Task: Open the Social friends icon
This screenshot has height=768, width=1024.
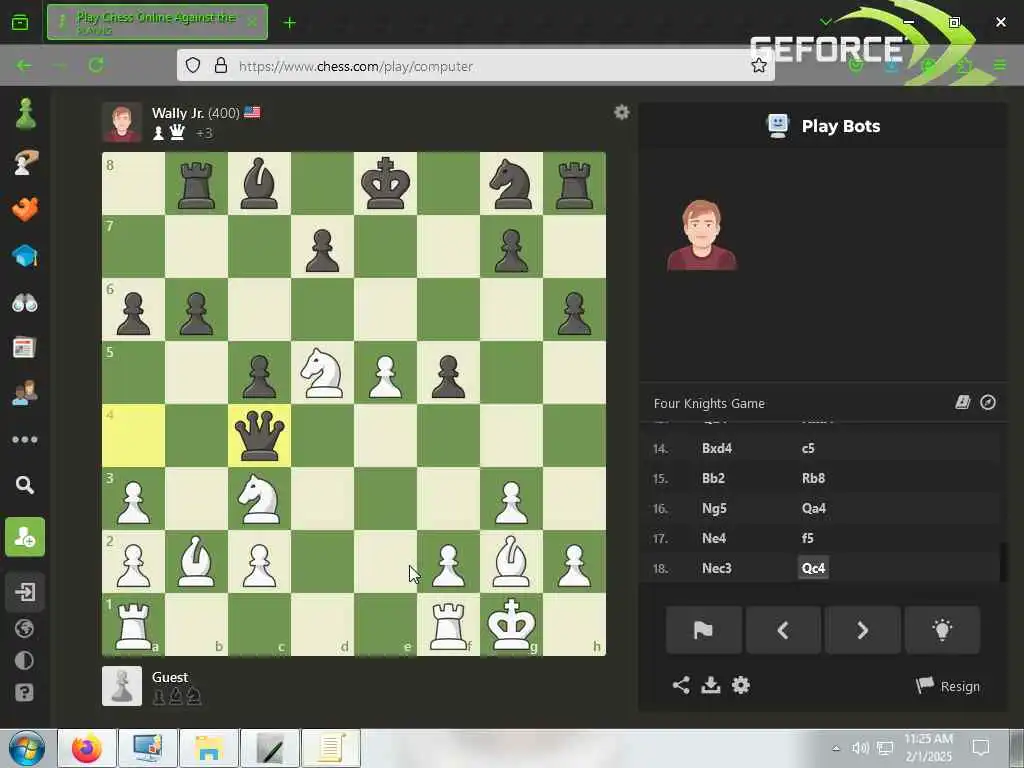Action: [x=25, y=393]
